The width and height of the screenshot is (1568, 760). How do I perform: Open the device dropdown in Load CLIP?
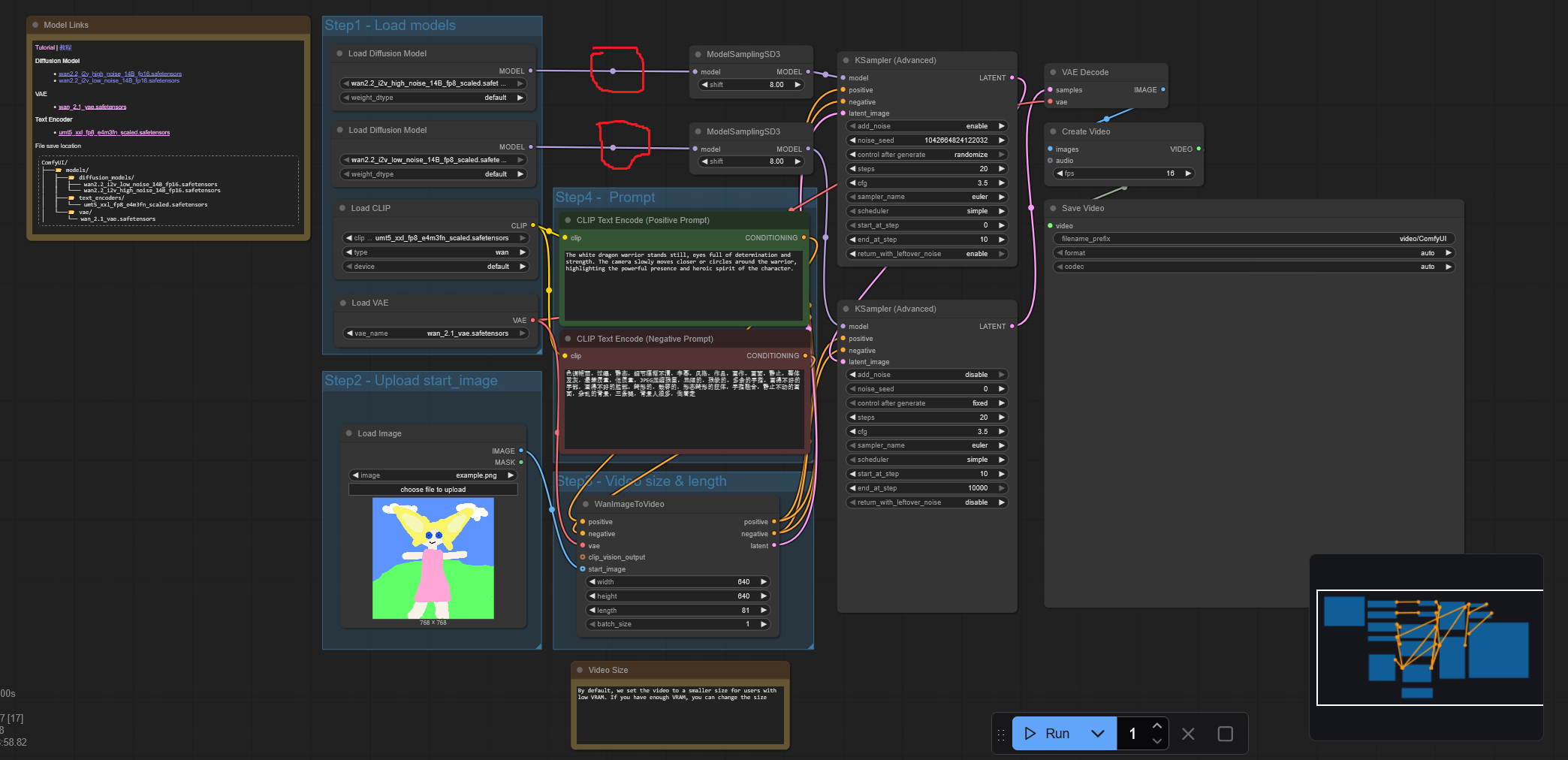436,267
